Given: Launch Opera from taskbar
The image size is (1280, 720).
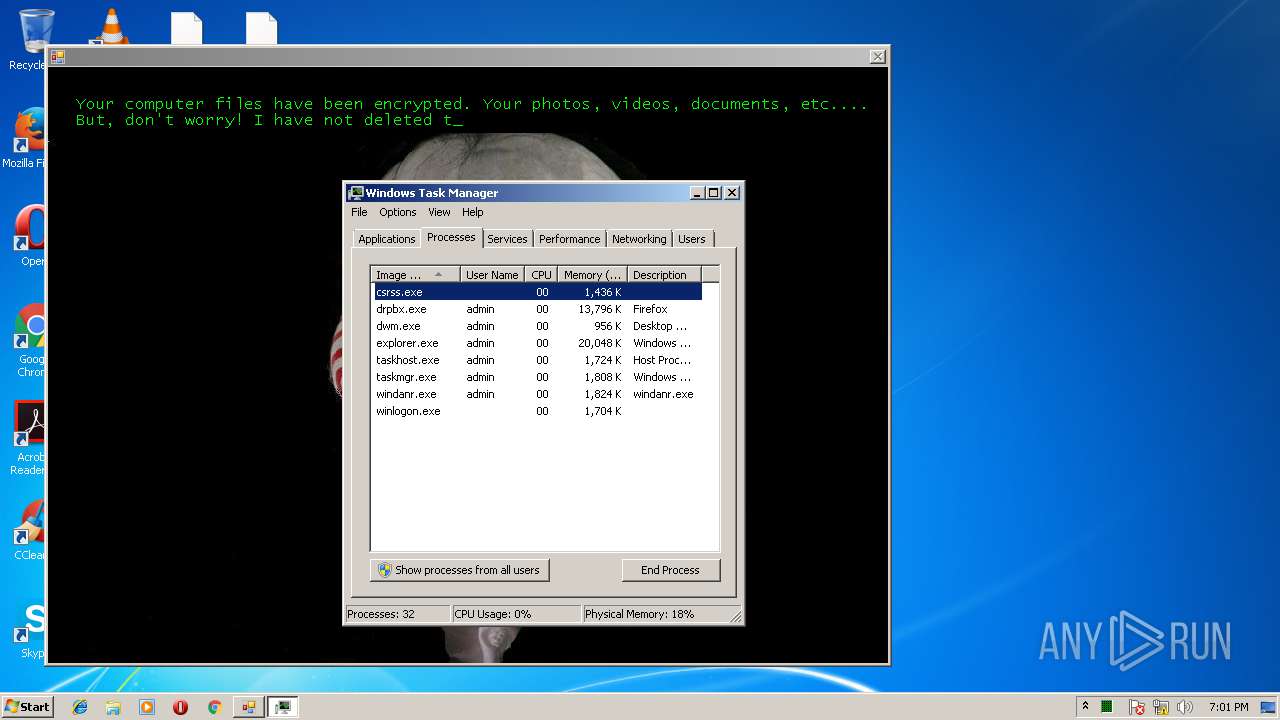Looking at the screenshot, I should (x=180, y=707).
